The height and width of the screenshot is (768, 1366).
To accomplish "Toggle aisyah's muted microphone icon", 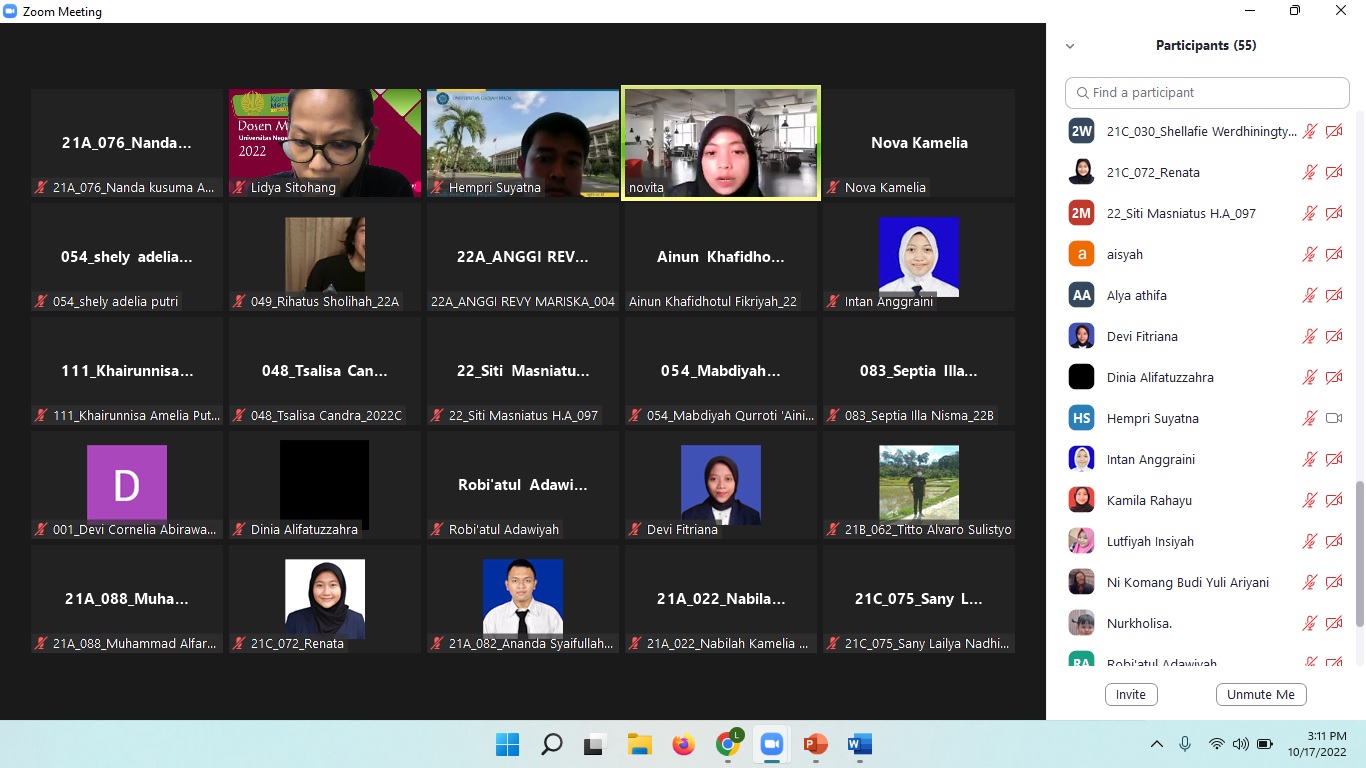I will [x=1309, y=254].
